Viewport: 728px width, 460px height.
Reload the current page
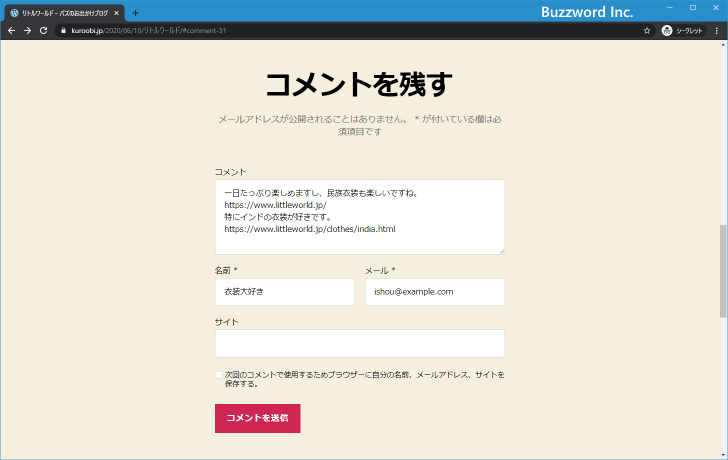click(x=43, y=31)
